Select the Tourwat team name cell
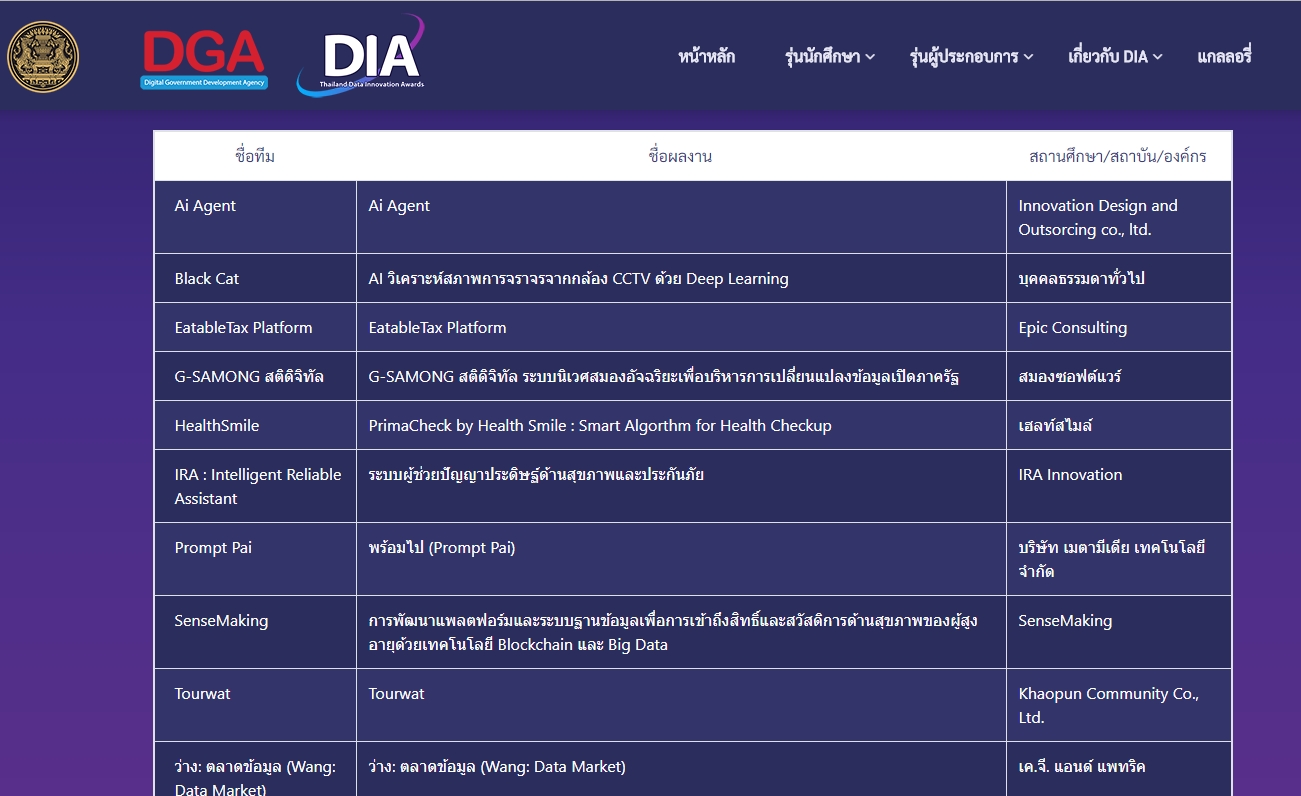 point(255,705)
